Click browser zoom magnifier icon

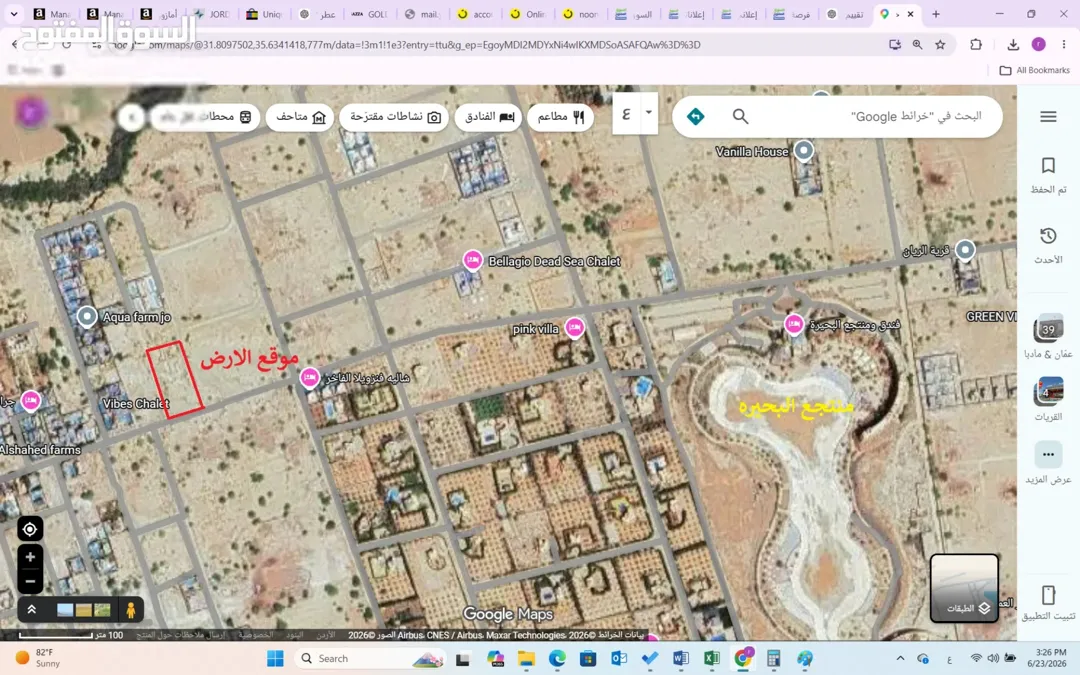click(917, 44)
